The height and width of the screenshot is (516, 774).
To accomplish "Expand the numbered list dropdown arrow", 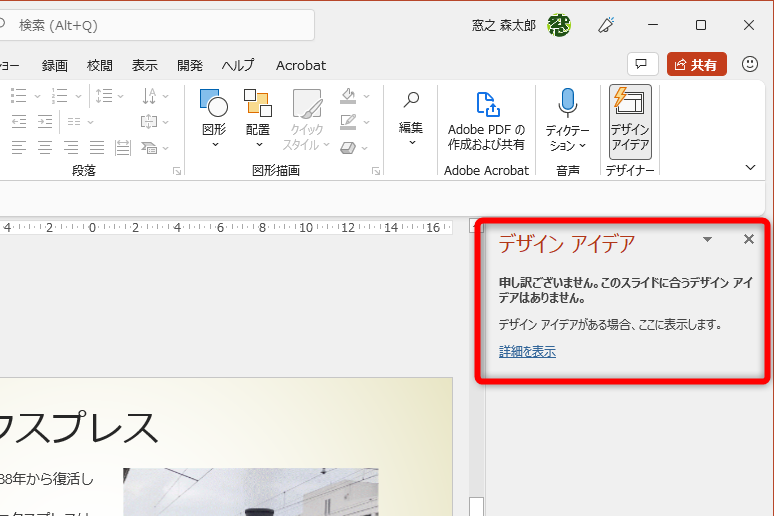I will point(78,96).
